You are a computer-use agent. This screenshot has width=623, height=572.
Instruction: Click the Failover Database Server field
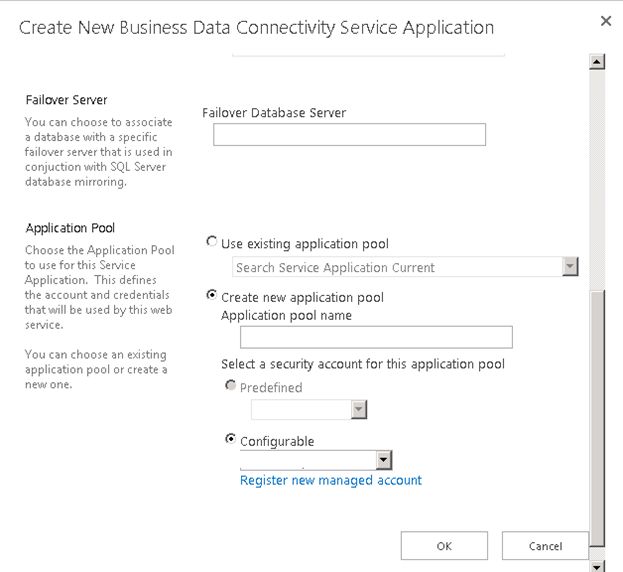349,135
